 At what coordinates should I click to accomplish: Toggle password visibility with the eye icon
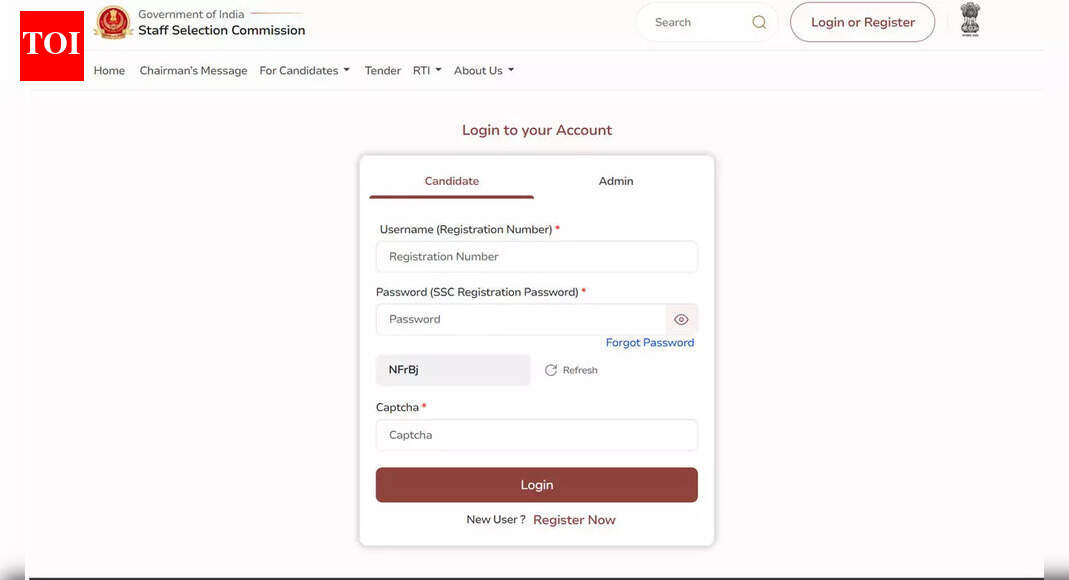click(681, 320)
